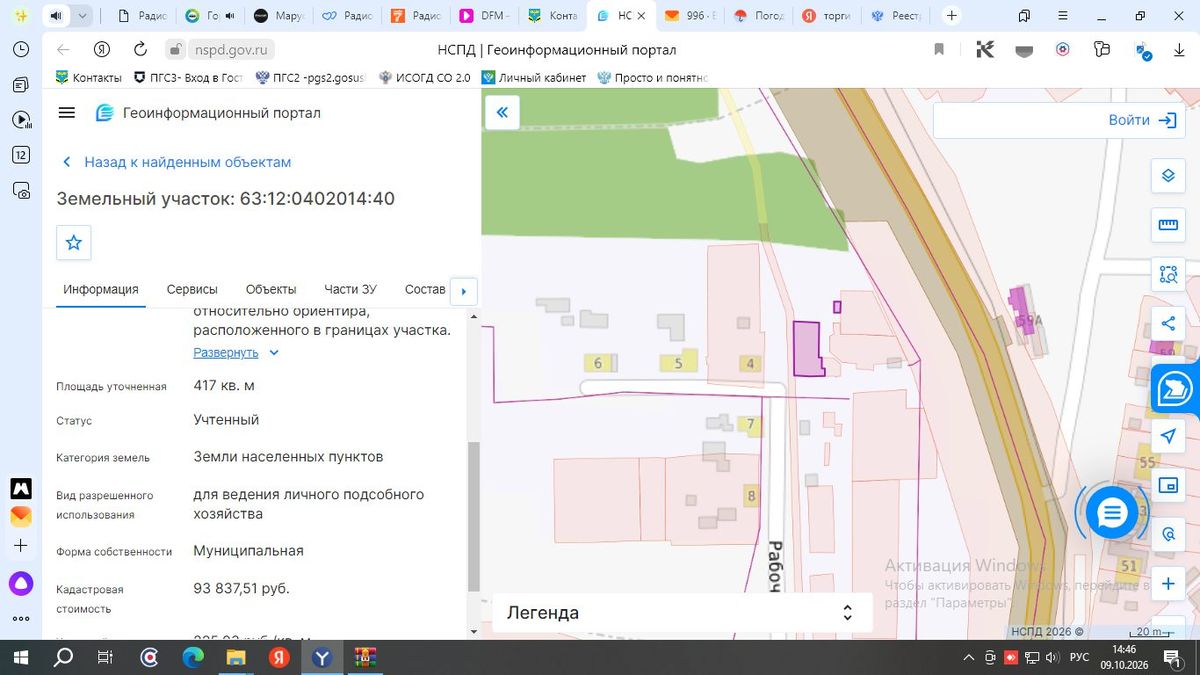Open the share map link tool
The width and height of the screenshot is (1200, 675).
(1168, 323)
